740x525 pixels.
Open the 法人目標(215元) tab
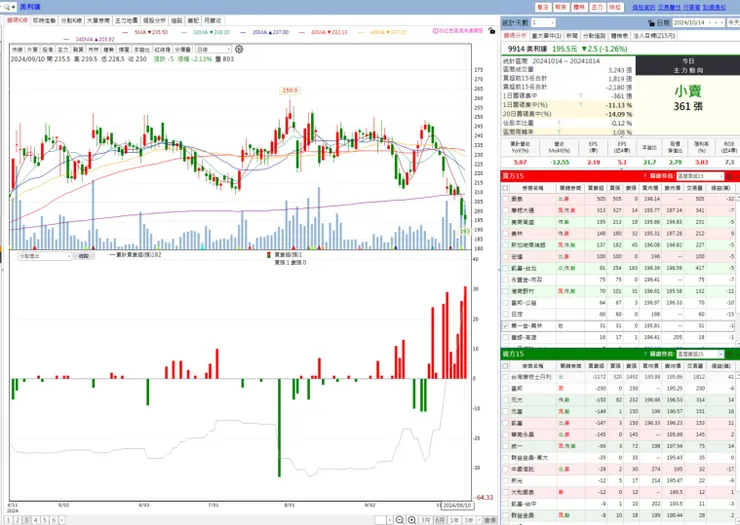[x=654, y=35]
